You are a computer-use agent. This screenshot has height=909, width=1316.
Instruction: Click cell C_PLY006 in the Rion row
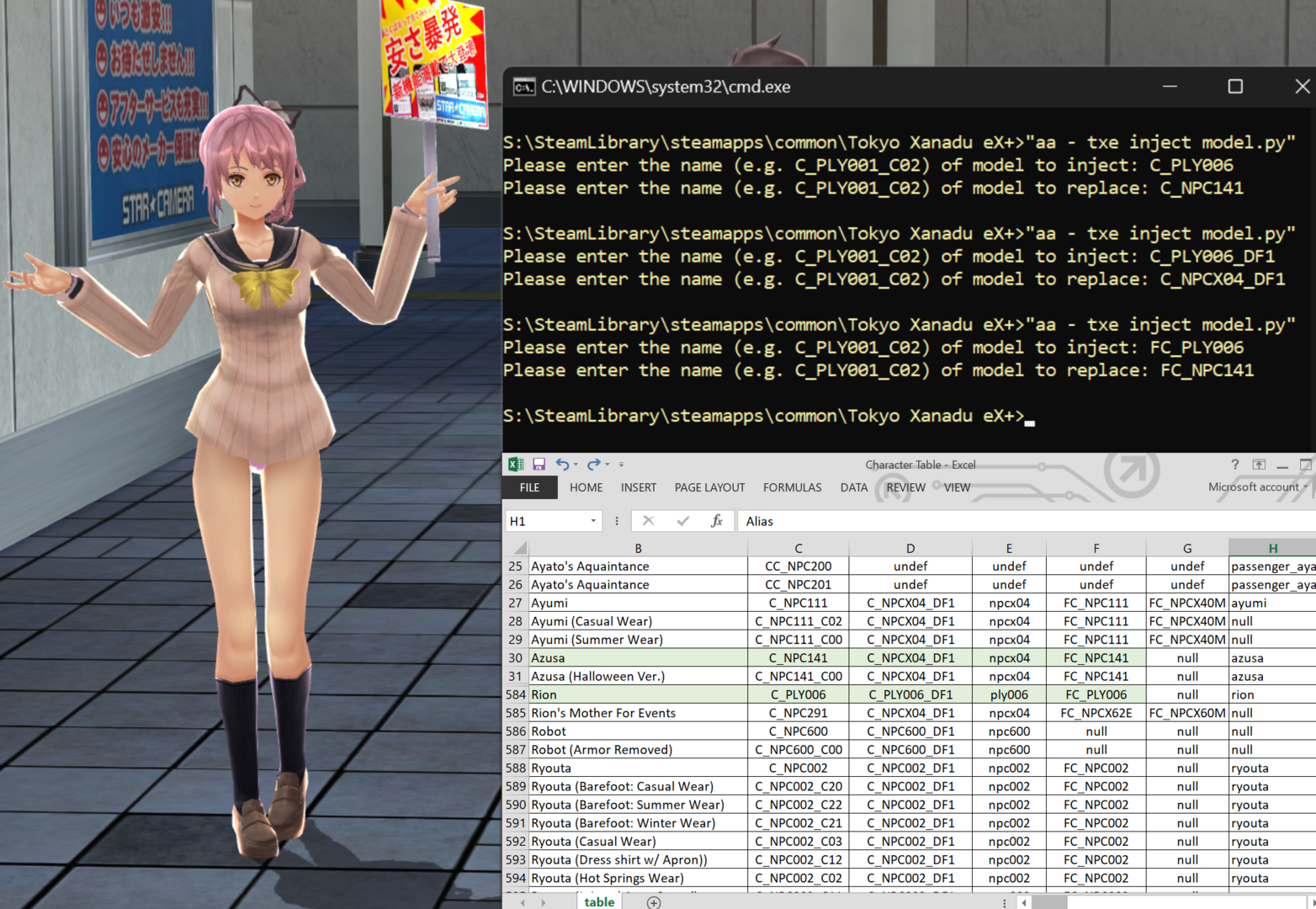coord(799,694)
